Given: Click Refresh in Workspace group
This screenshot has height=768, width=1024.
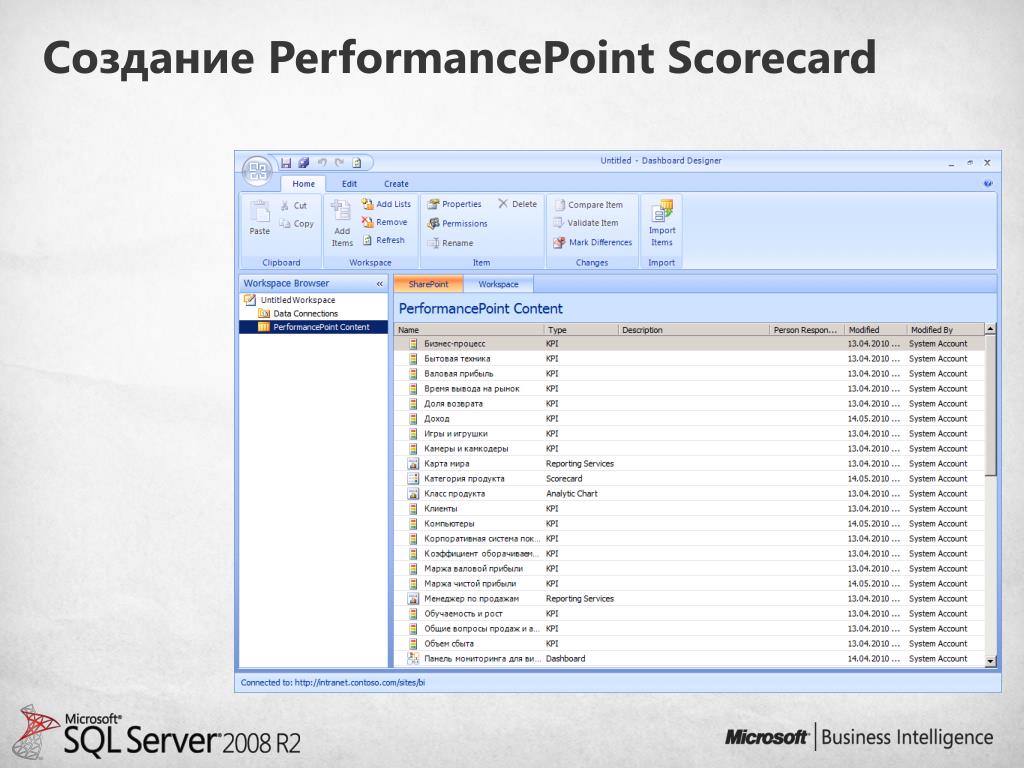Looking at the screenshot, I should (383, 240).
